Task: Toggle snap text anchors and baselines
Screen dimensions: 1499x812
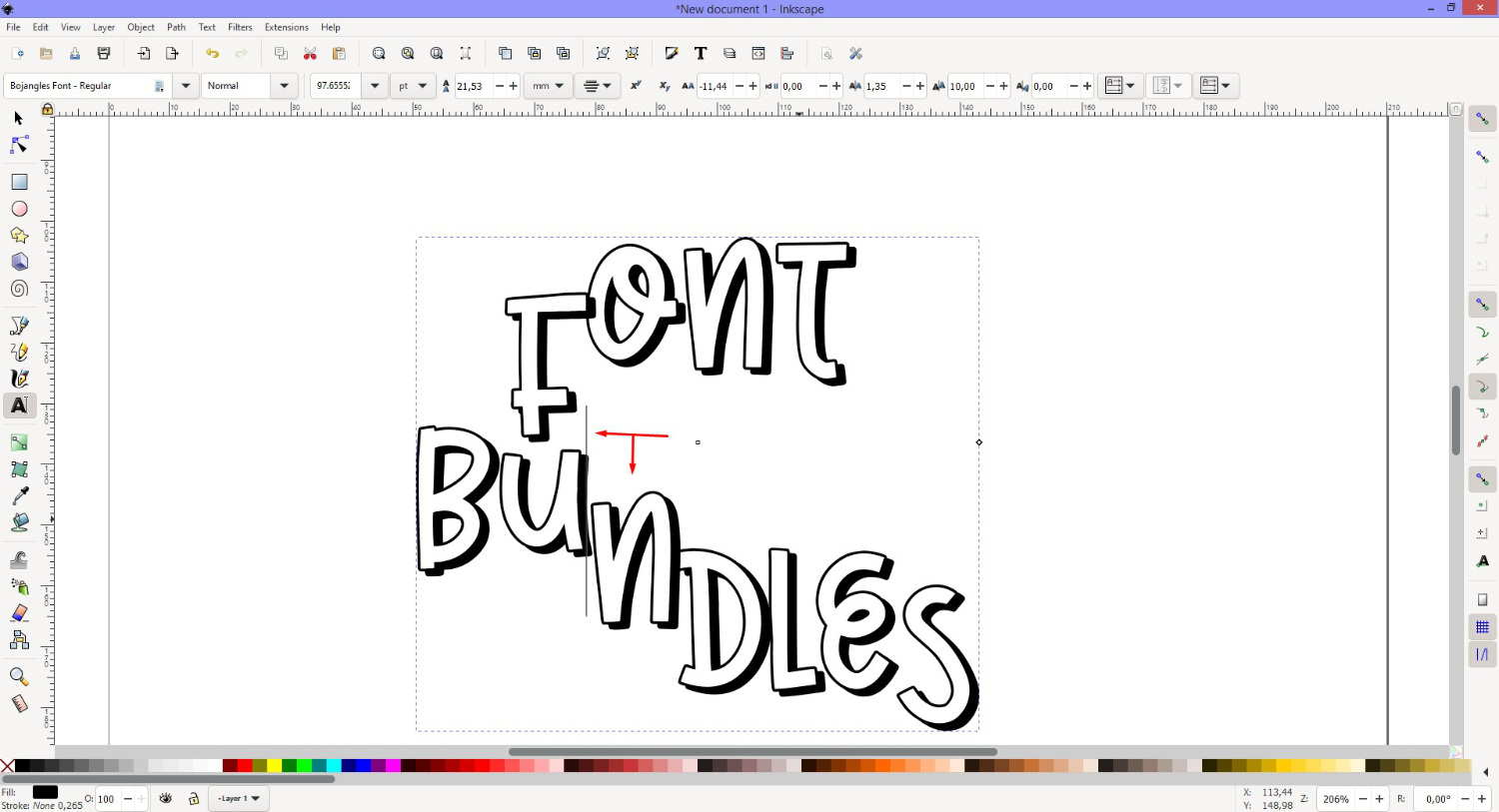Action: click(x=1482, y=561)
